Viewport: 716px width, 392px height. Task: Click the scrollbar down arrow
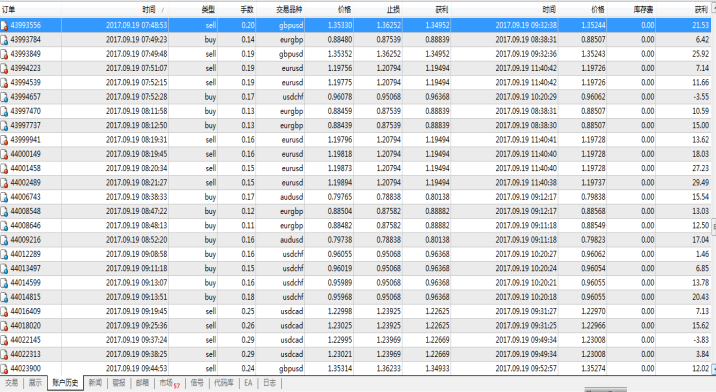point(714,369)
